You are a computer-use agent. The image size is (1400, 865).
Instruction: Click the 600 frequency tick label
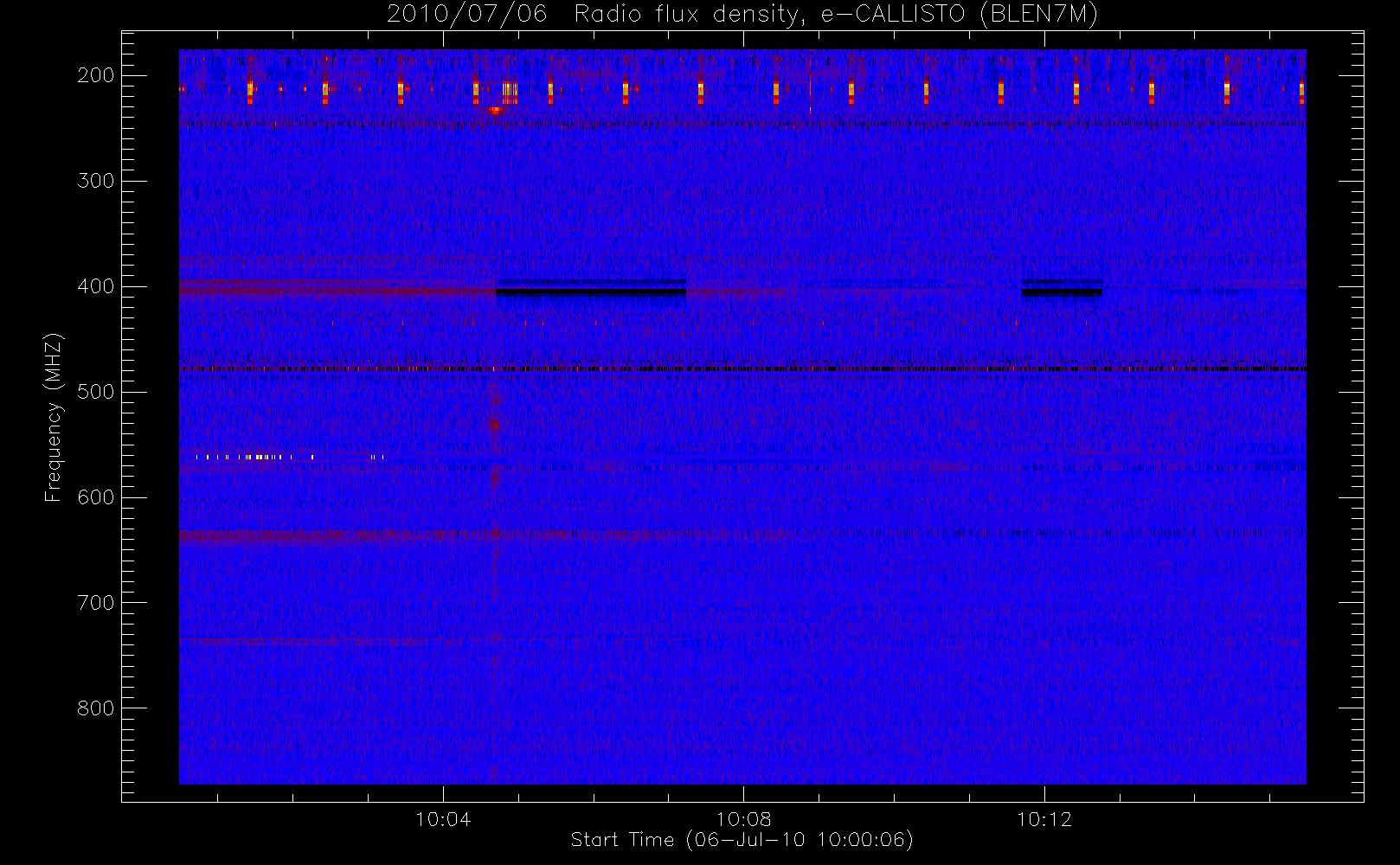(96, 497)
